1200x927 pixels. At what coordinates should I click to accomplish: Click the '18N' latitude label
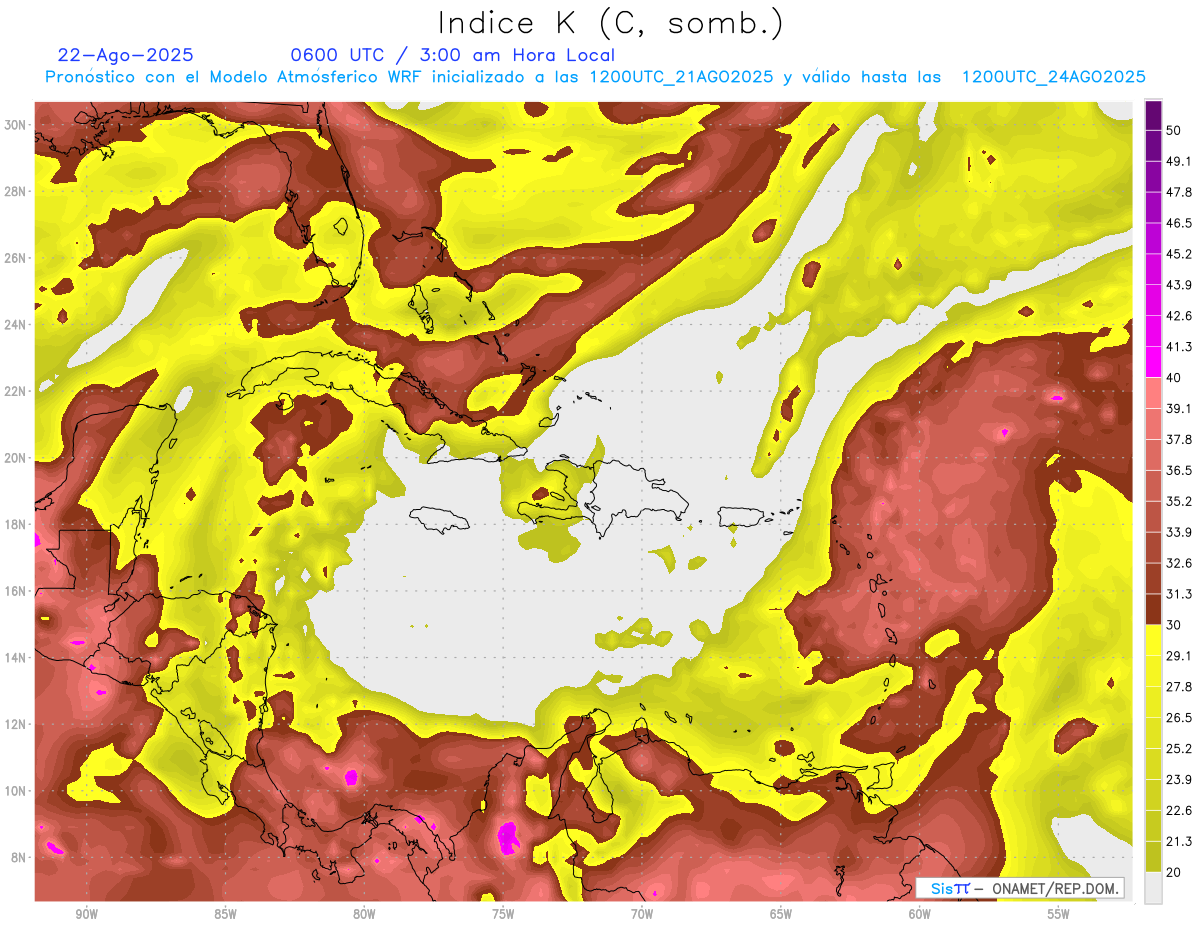pyautogui.click(x=17, y=524)
